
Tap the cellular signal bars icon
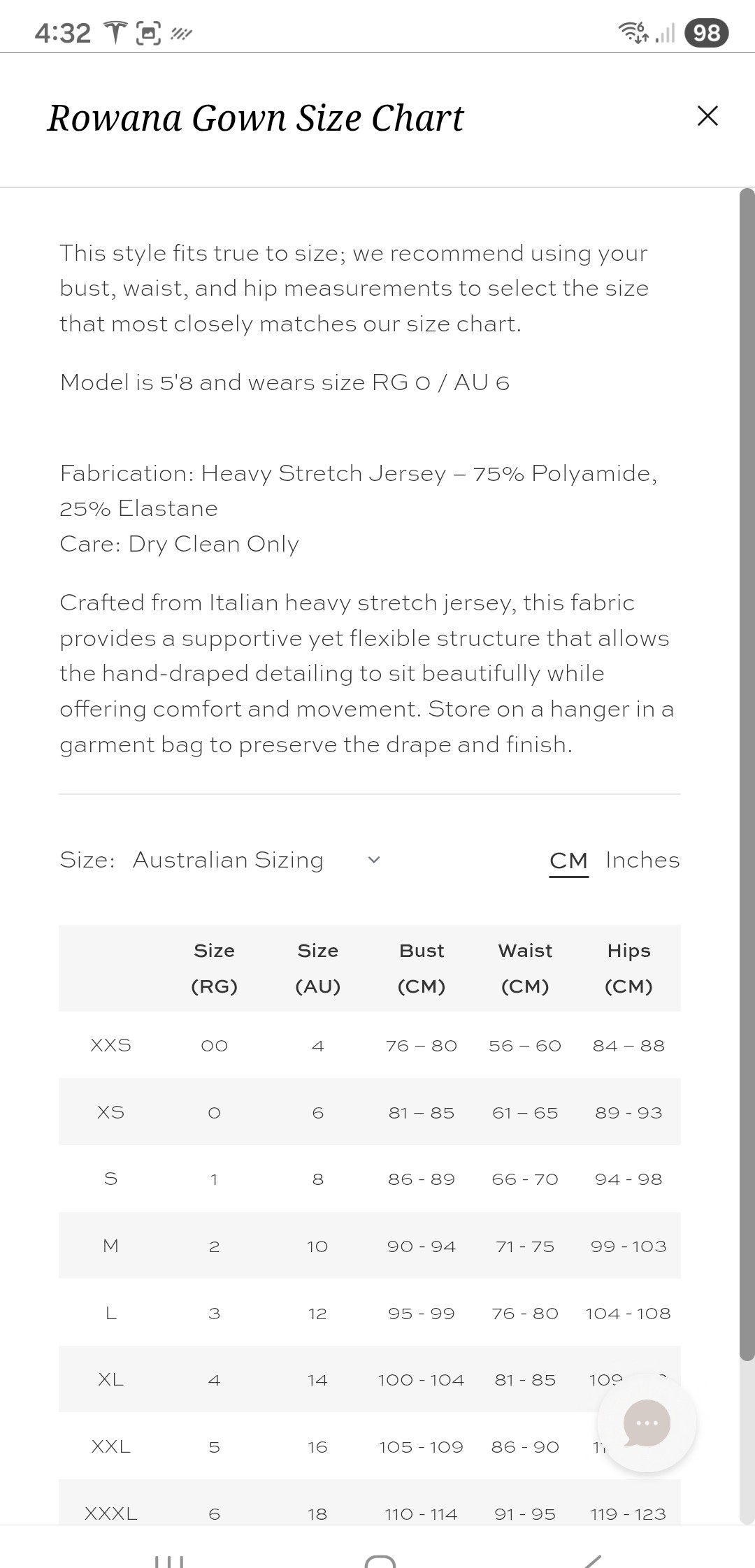tap(665, 33)
